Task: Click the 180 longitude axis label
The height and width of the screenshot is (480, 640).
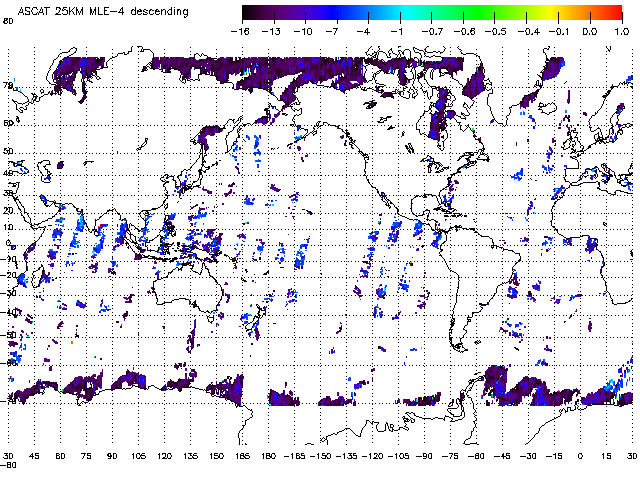Action: [268, 456]
